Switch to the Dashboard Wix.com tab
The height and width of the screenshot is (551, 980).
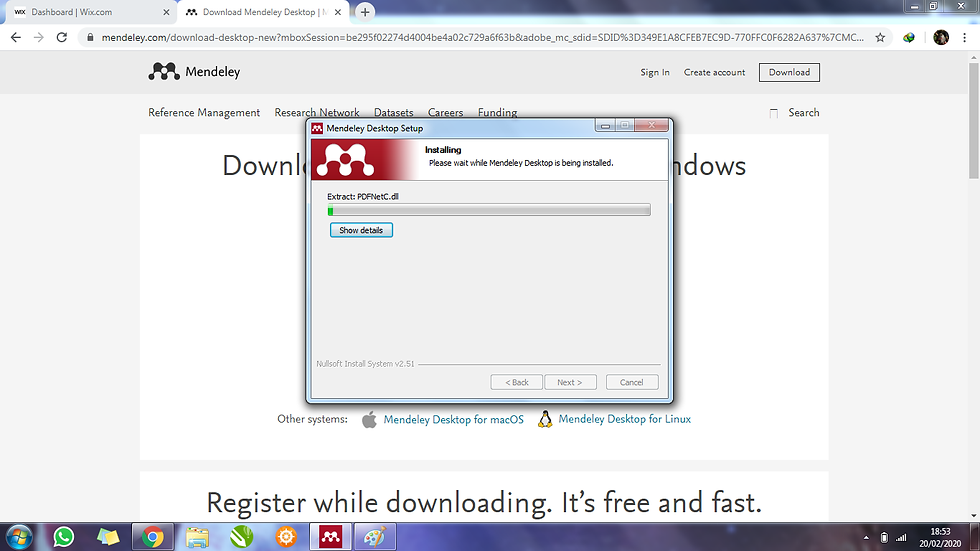(91, 12)
